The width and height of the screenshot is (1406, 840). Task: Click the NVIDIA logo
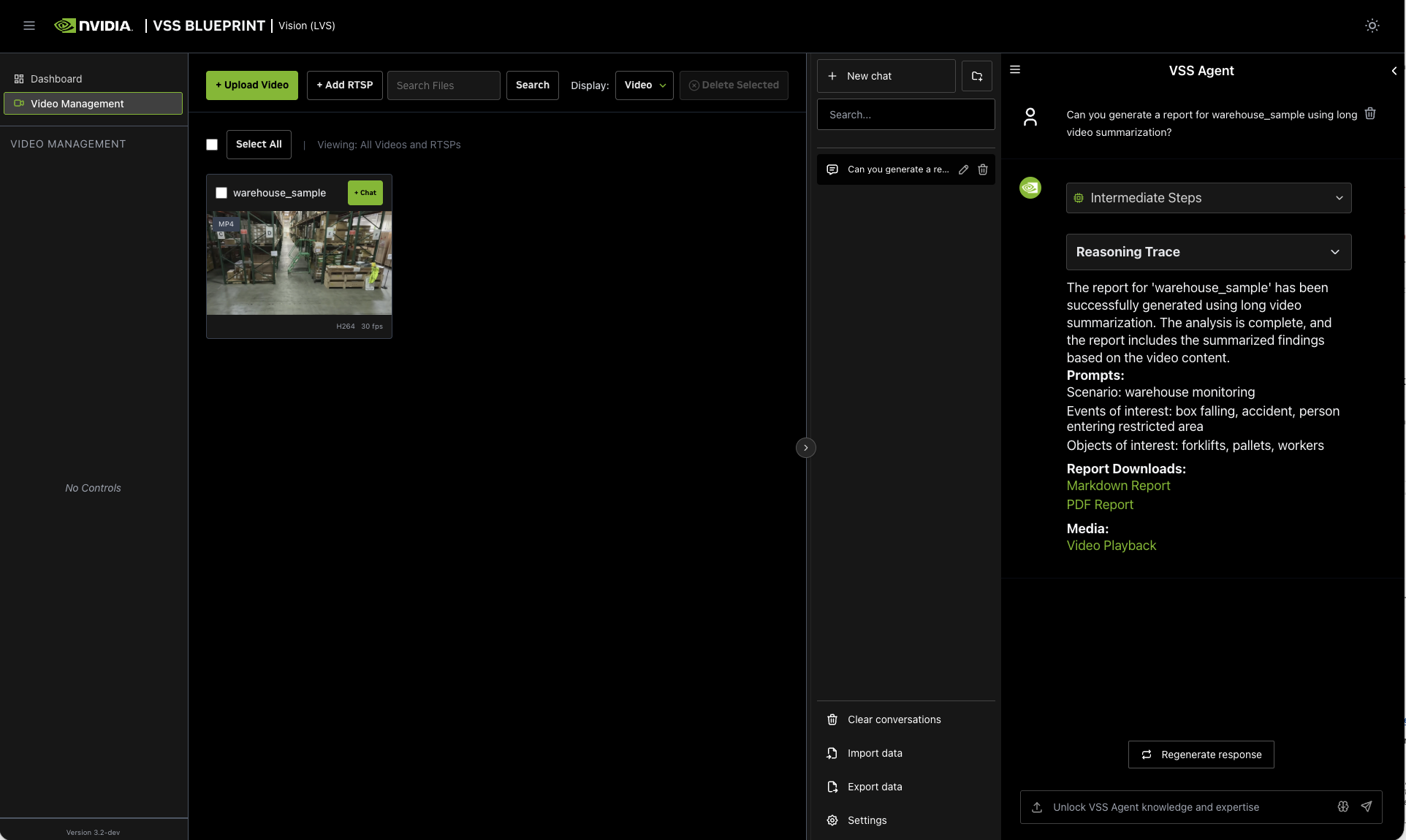pos(94,26)
